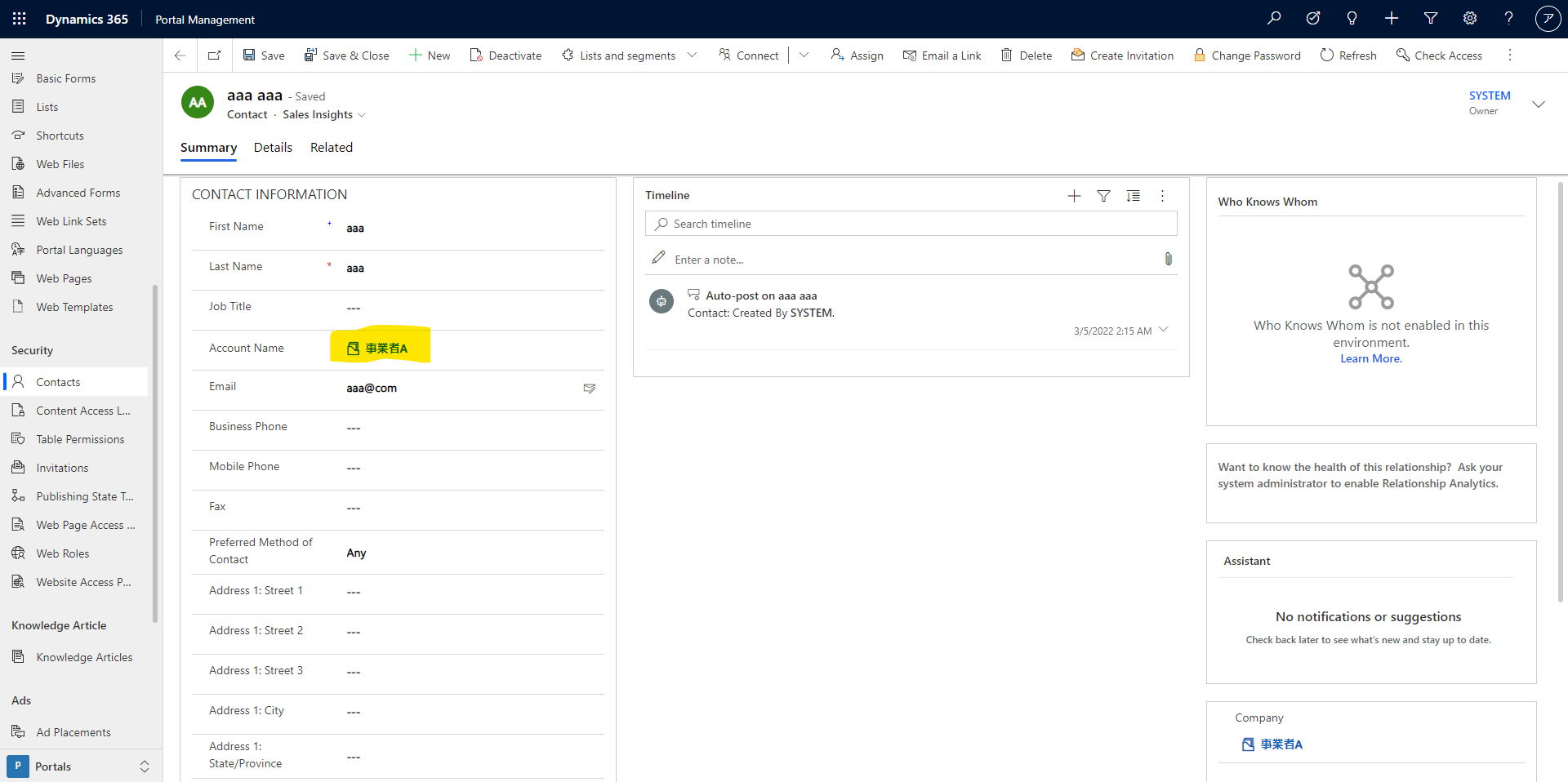1568x782 pixels.
Task: Open advanced find funnel icon
Action: (x=1431, y=18)
